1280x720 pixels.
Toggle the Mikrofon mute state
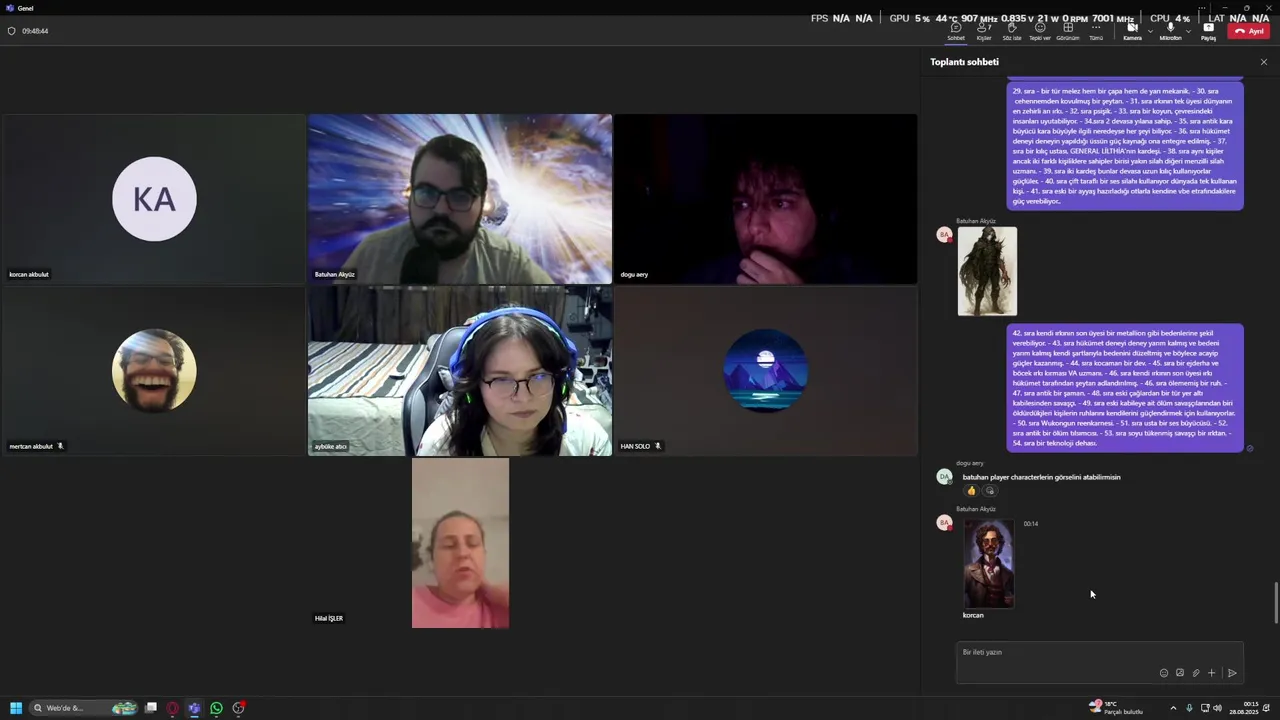coord(1170,31)
